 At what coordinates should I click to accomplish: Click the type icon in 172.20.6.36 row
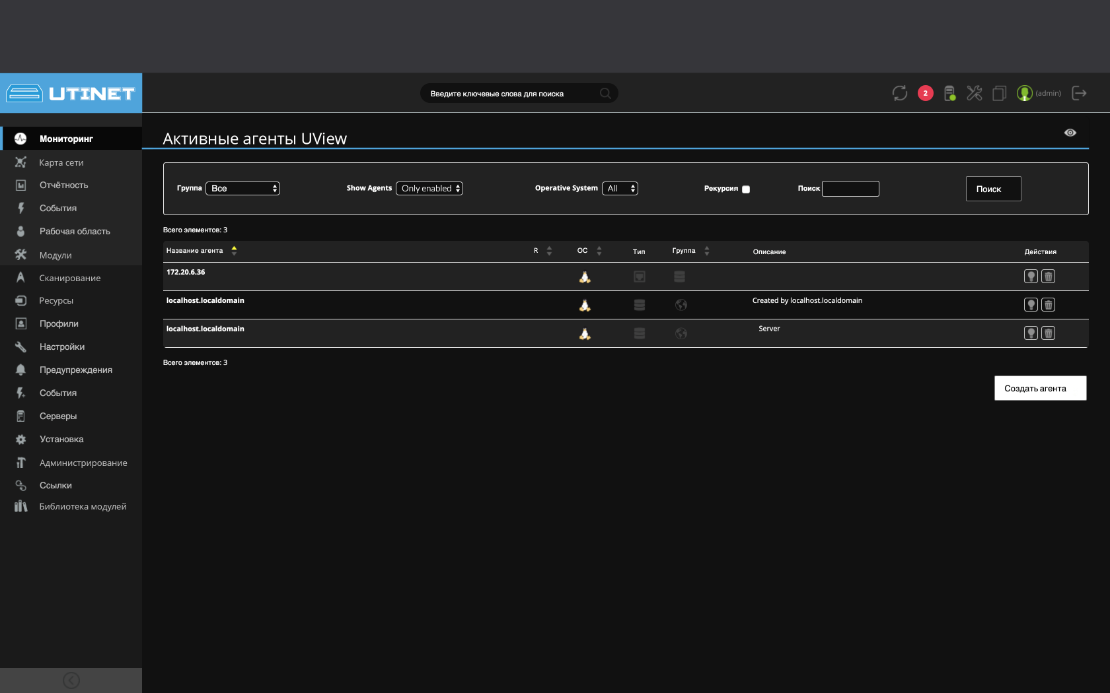click(639, 277)
